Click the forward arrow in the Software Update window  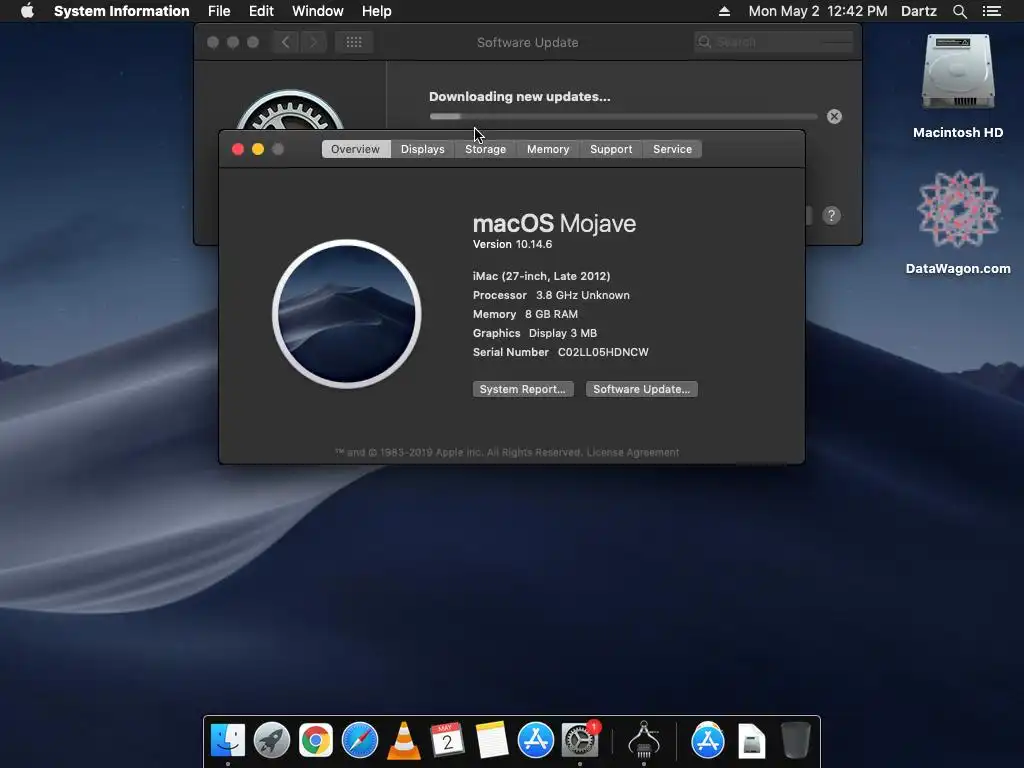click(313, 42)
